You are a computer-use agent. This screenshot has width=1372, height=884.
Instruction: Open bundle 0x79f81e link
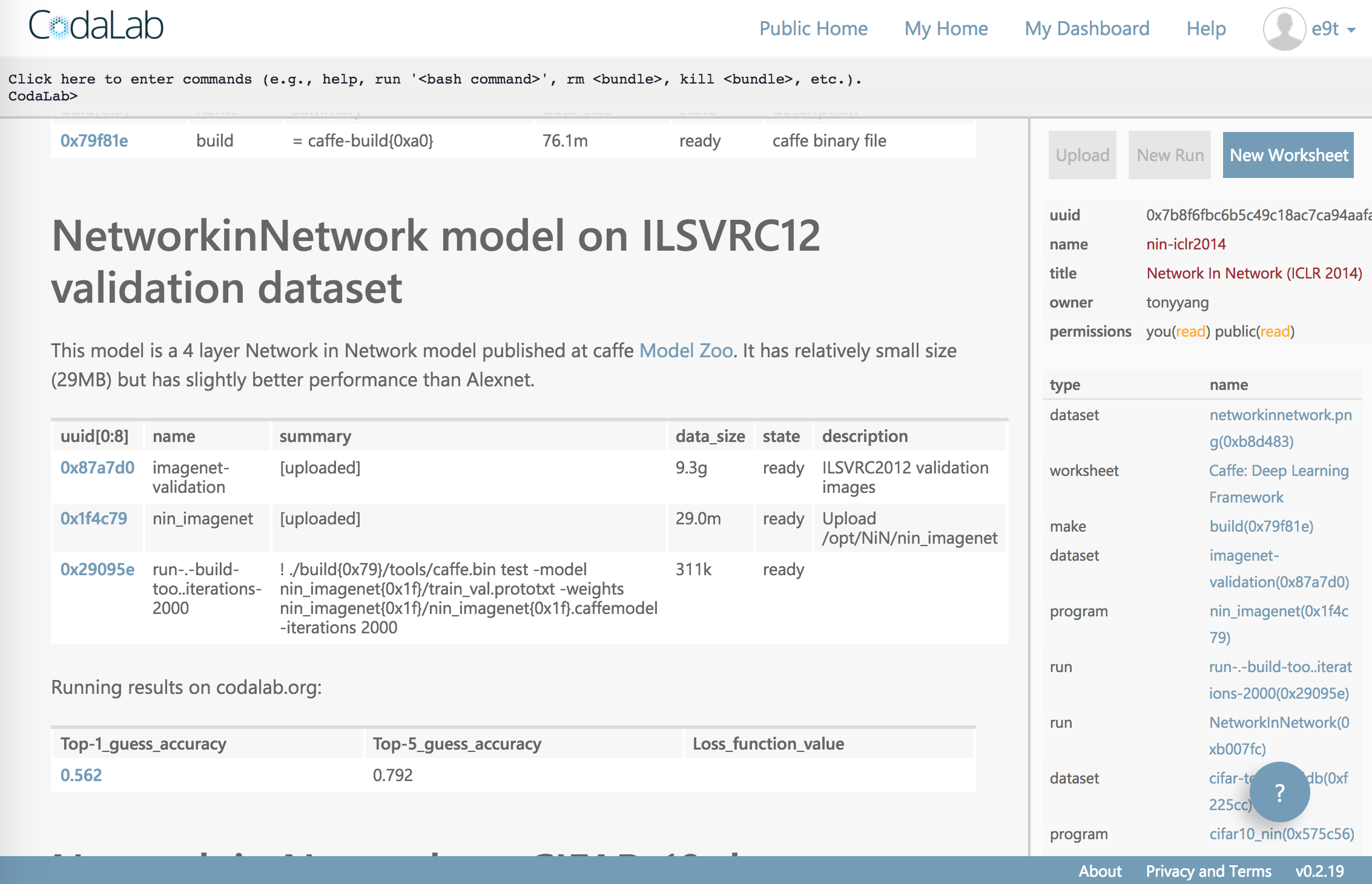(x=94, y=140)
